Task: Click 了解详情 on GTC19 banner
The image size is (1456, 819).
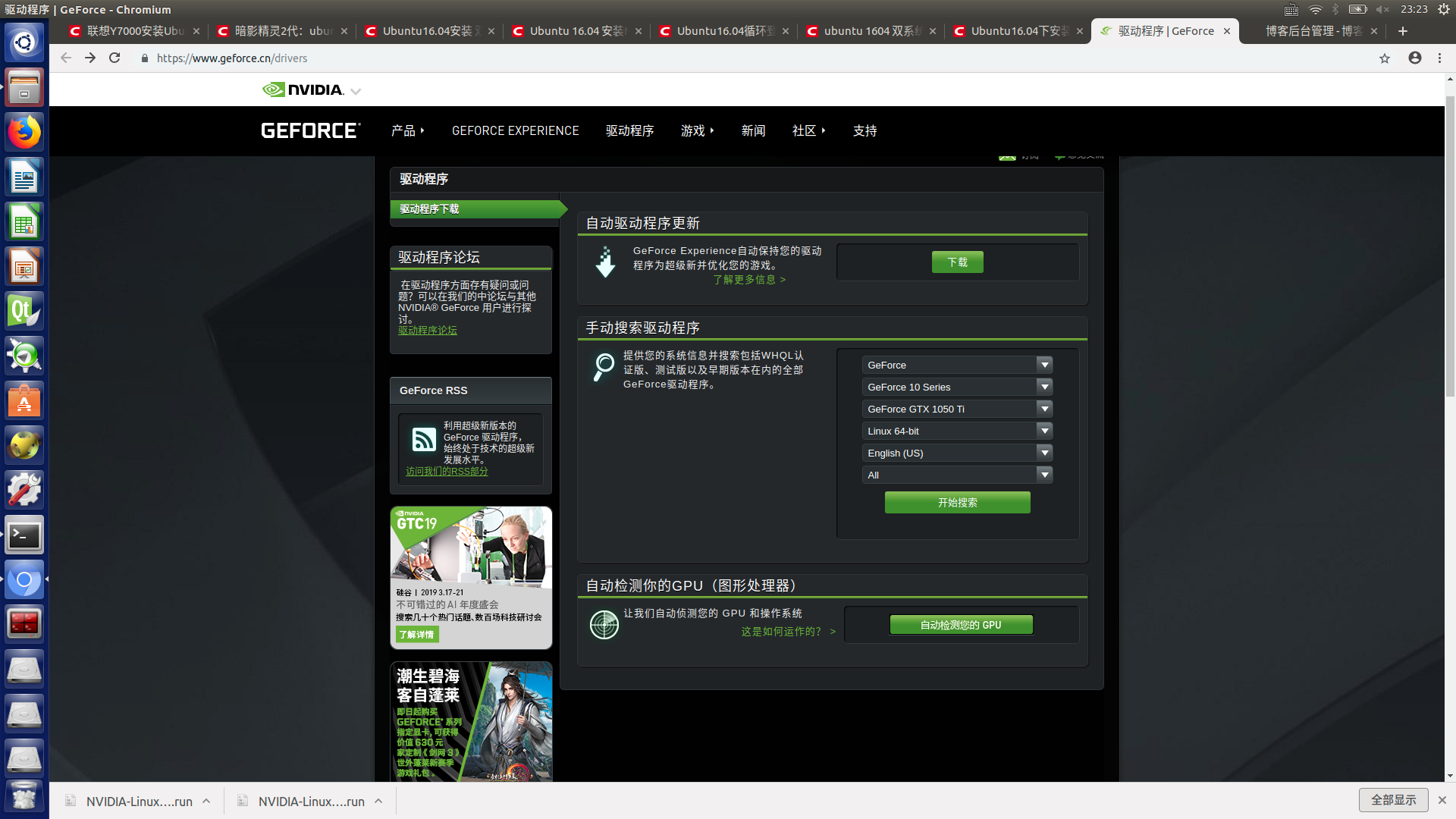Action: tap(416, 635)
